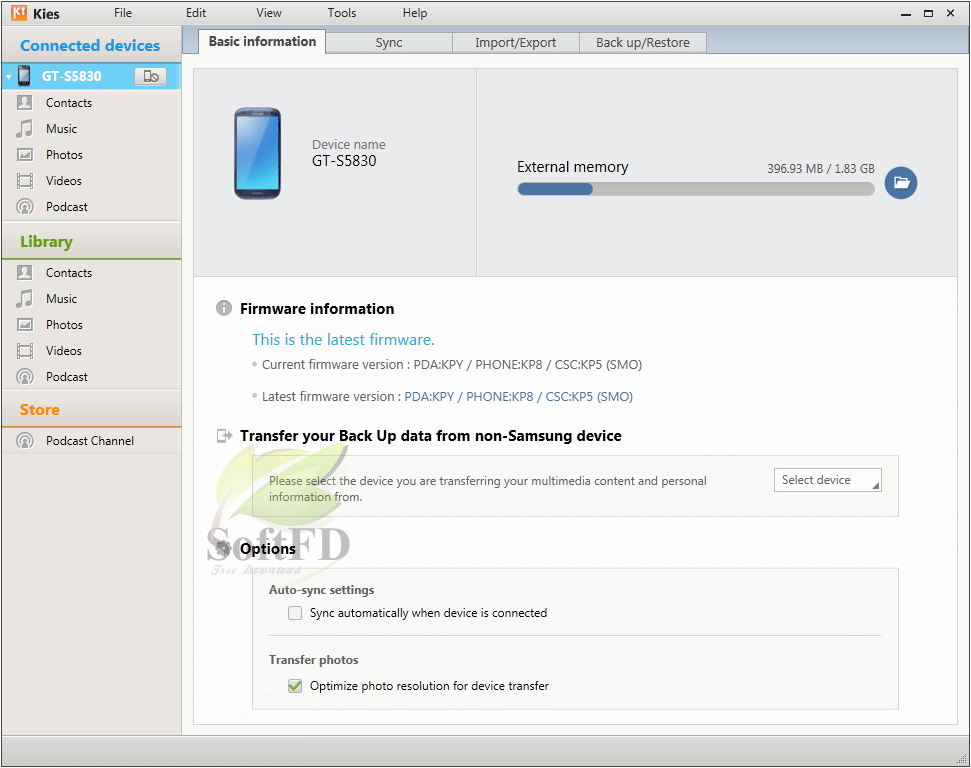Open the Edit menu
971x768 pixels.
196,13
